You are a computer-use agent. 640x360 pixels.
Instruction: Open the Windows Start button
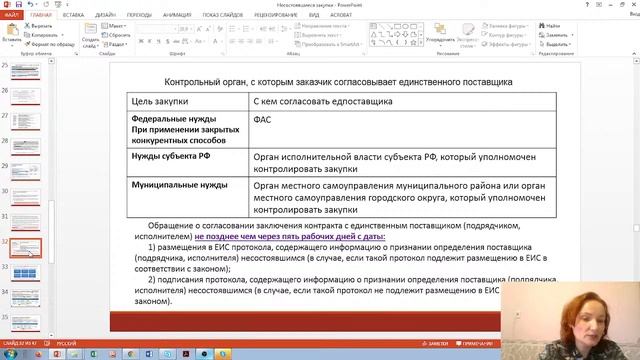tap(10, 354)
